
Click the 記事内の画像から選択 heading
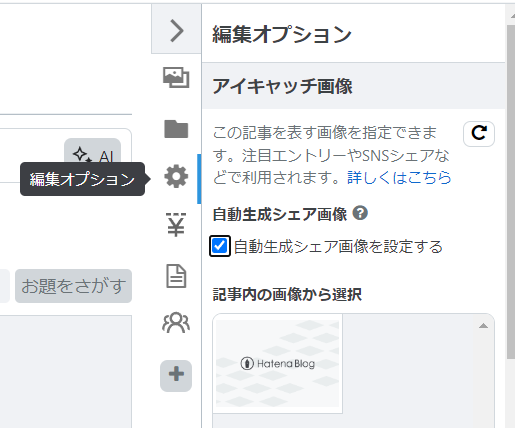[287, 295]
